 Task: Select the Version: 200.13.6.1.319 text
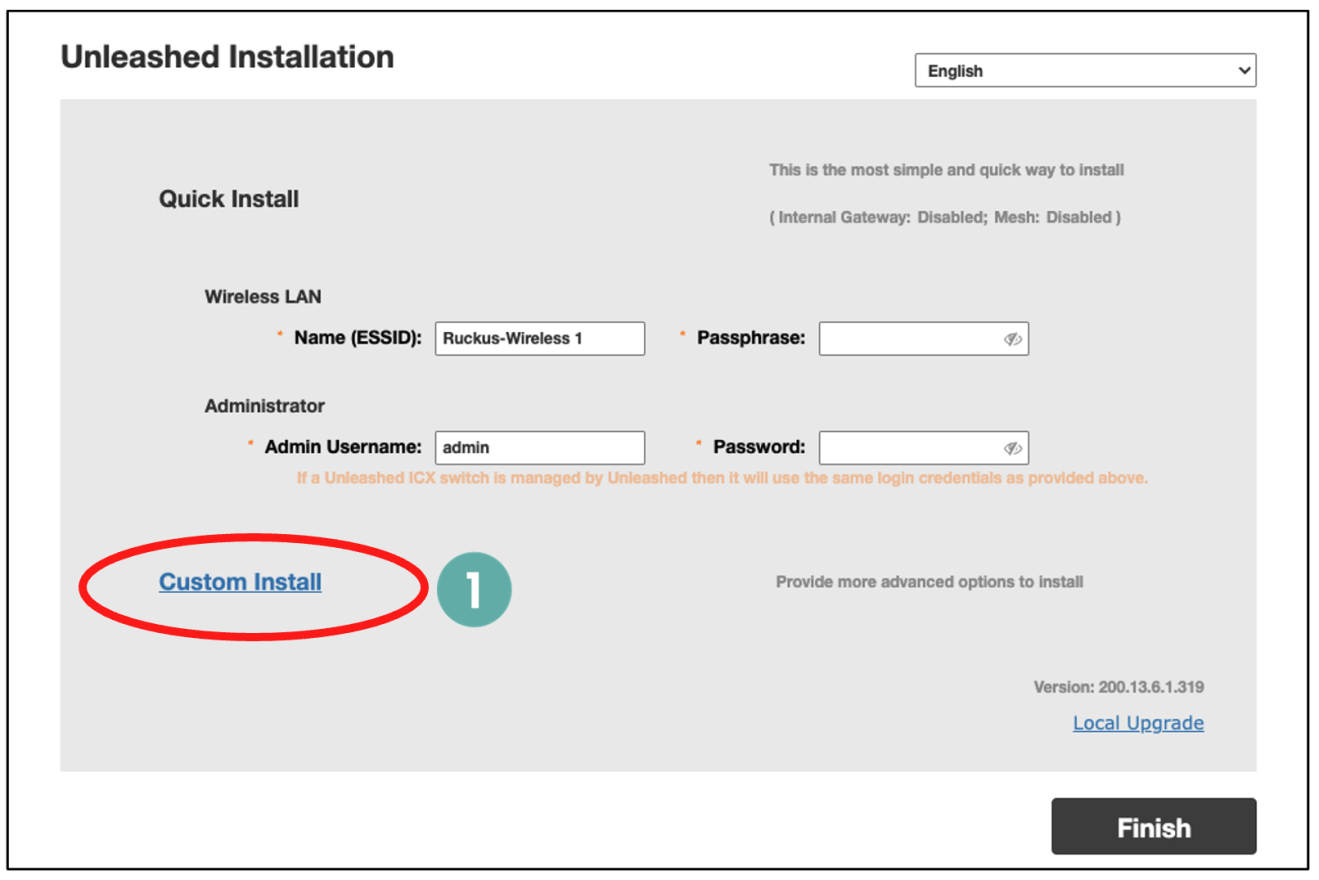(1118, 688)
